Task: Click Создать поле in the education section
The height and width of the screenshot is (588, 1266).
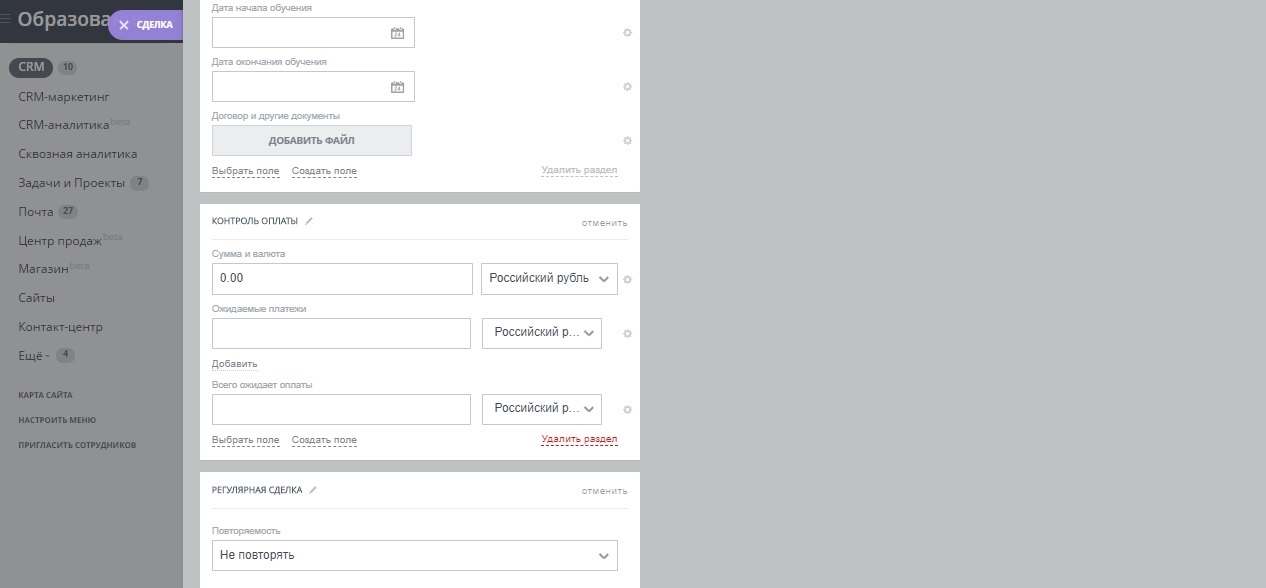Action: coord(324,171)
